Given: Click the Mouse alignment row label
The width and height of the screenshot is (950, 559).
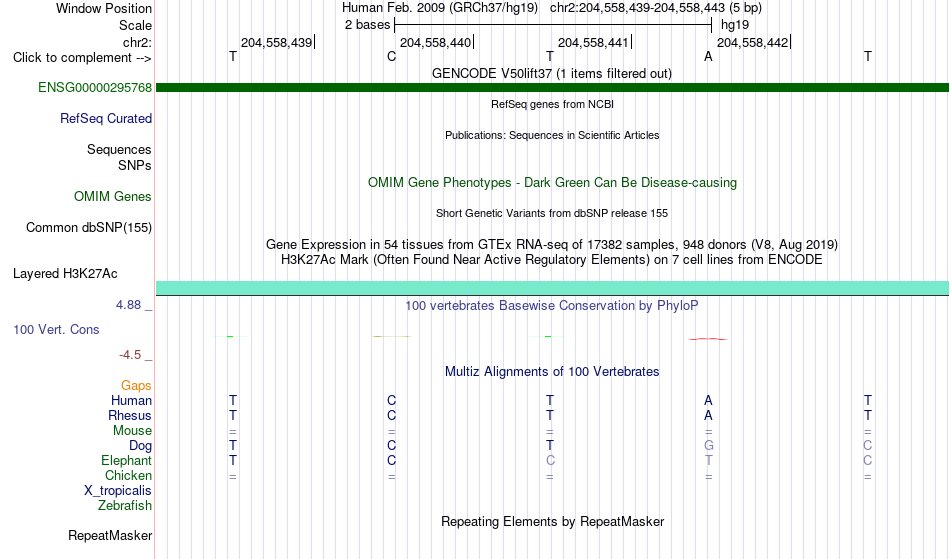Looking at the screenshot, I should pos(133,431).
